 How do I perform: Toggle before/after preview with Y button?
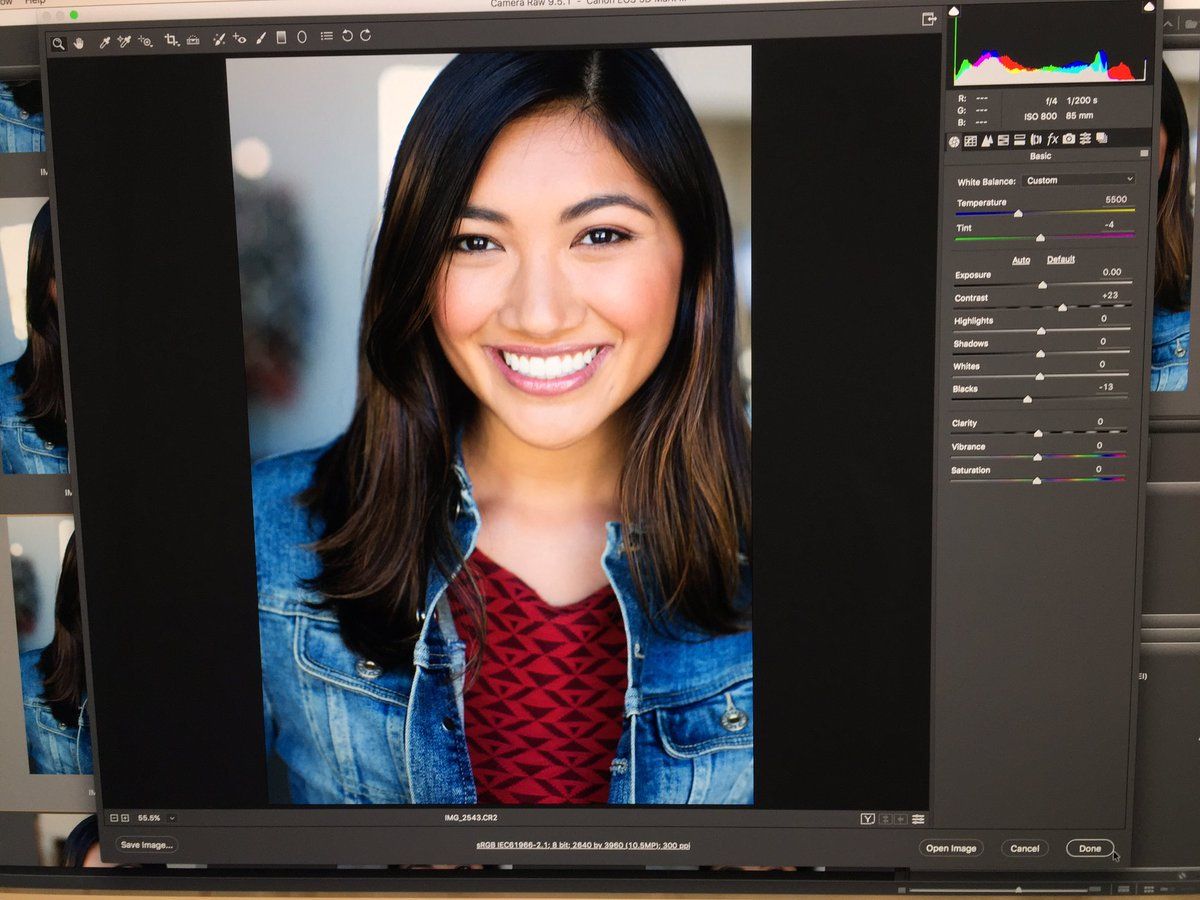(x=867, y=819)
